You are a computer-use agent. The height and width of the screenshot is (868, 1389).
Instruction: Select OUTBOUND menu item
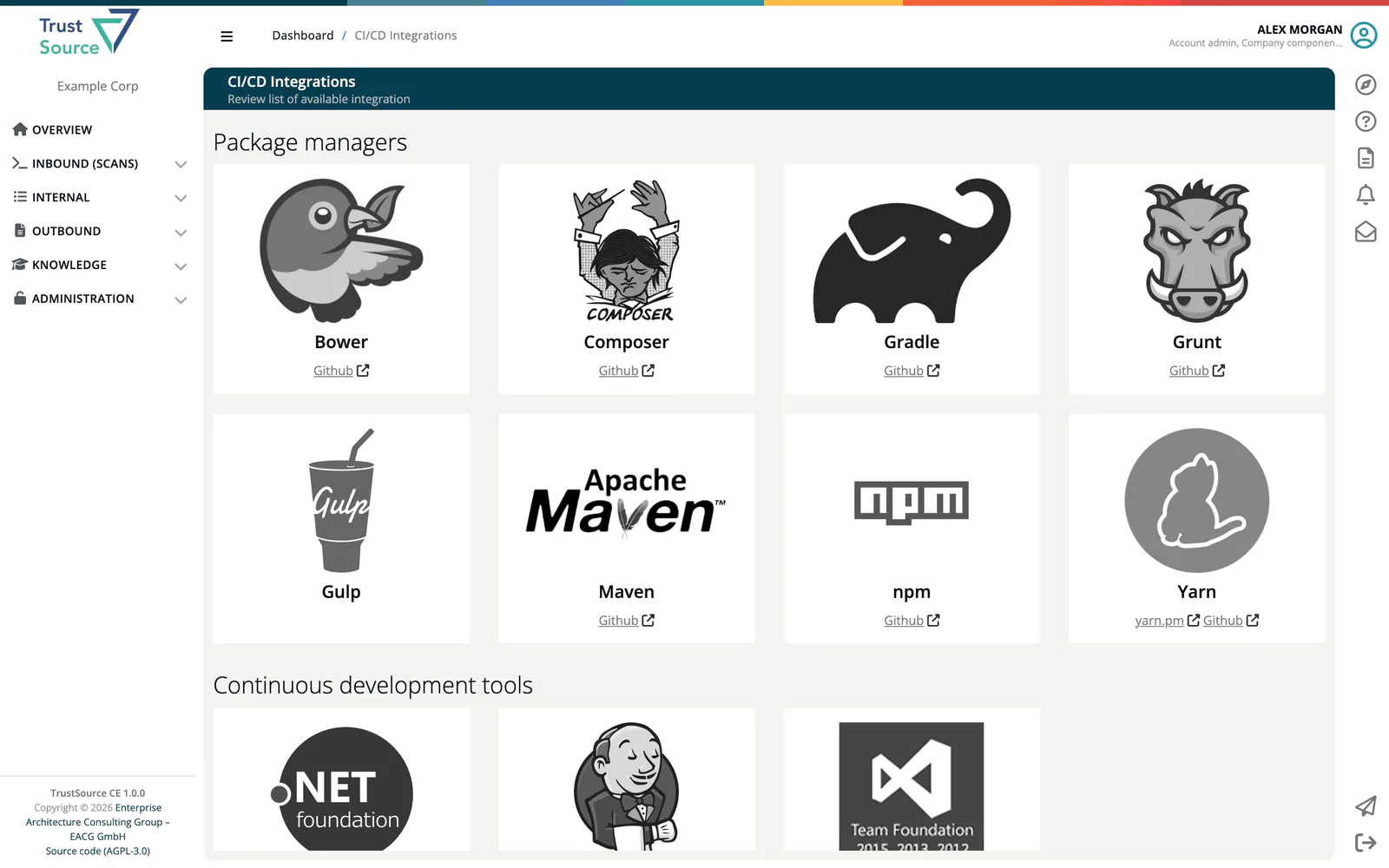coord(66,232)
